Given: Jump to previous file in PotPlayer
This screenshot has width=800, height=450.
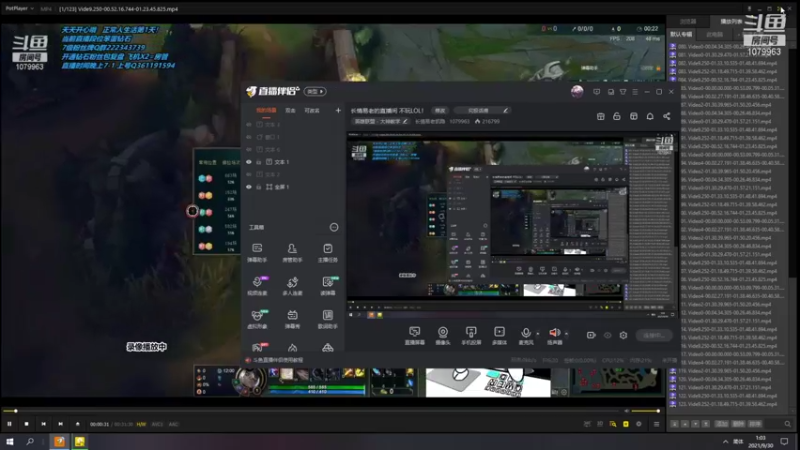Looking at the screenshot, I should coord(43,424).
